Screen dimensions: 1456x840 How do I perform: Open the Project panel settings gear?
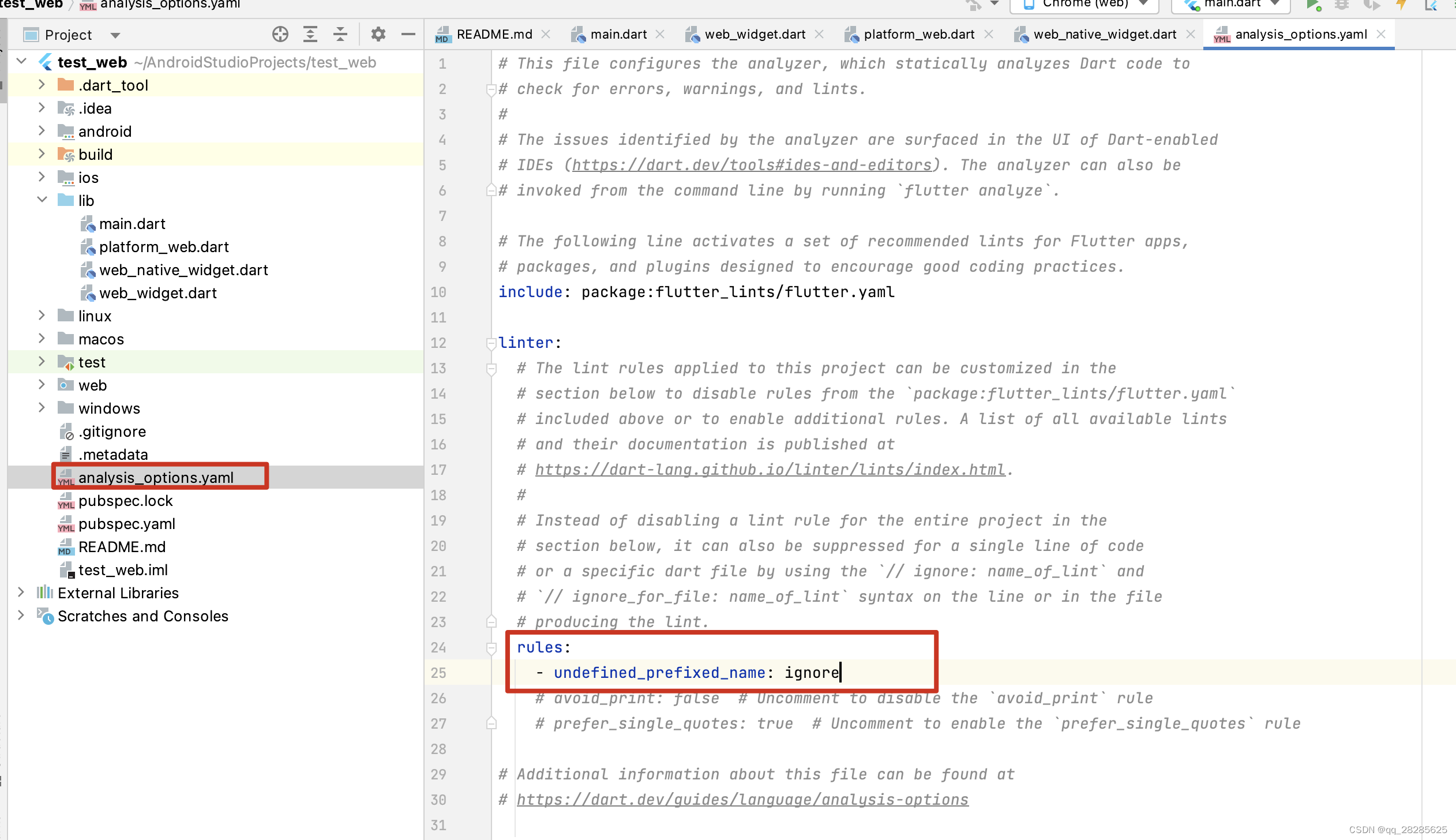pos(378,34)
